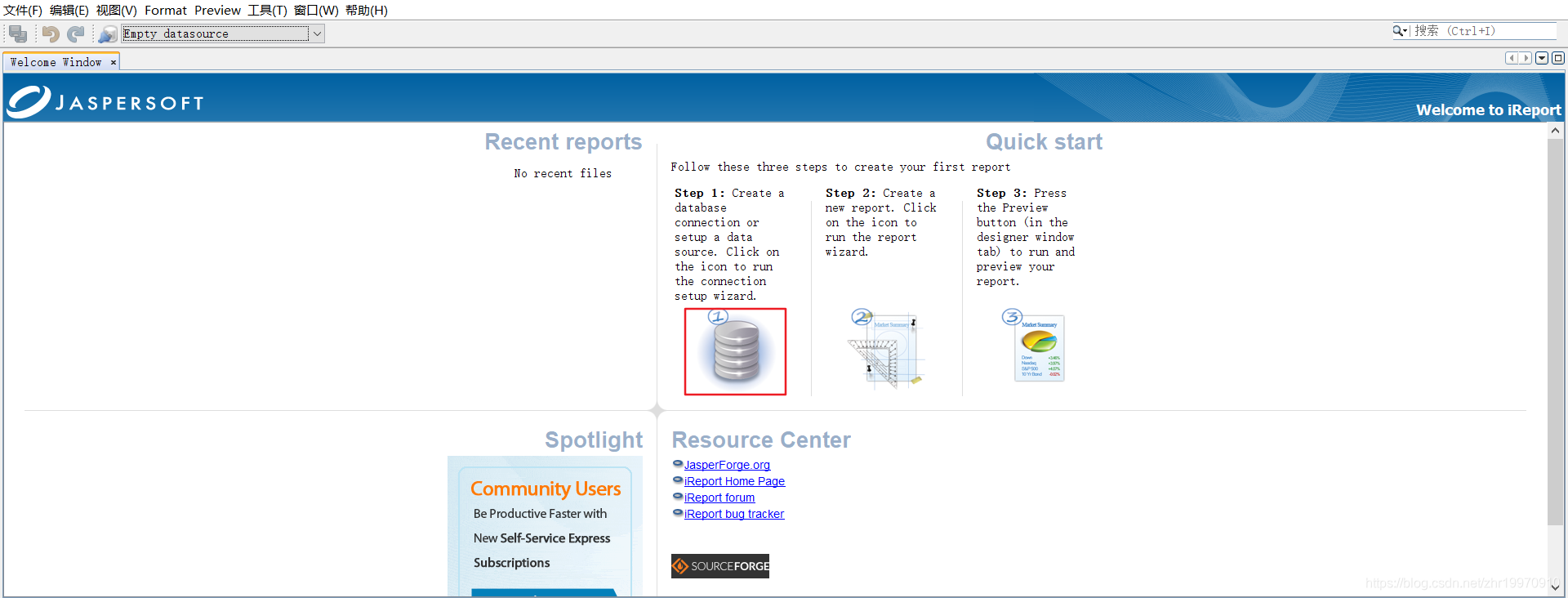Open the 视图(V) menu
The image size is (1568, 598).
[116, 10]
